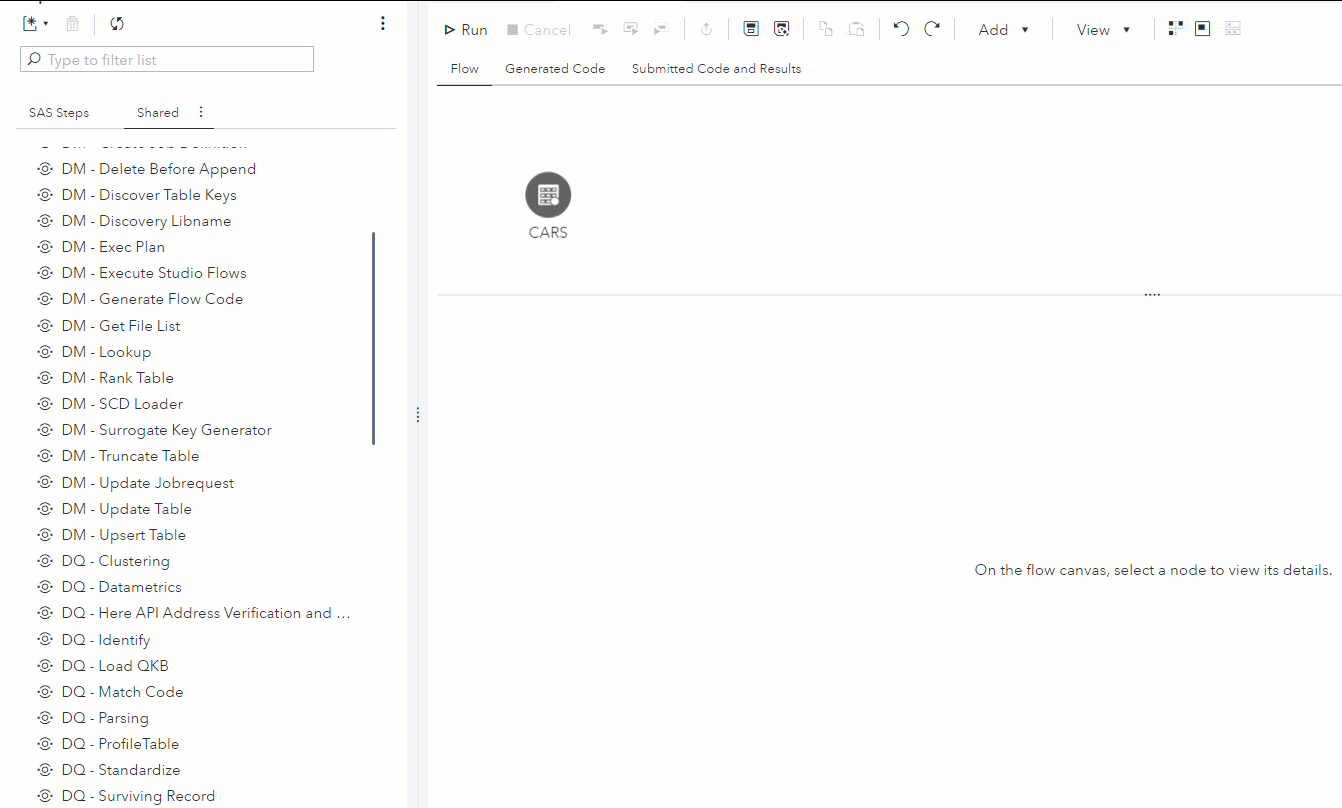The height and width of the screenshot is (808, 1342).
Task: Open the View dropdown menu
Action: coord(1104,30)
